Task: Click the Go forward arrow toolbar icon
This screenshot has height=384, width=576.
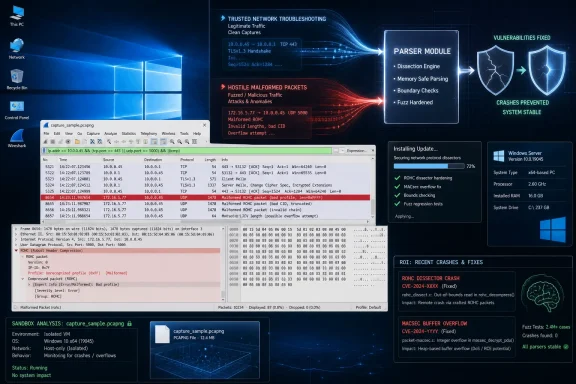Action: (x=123, y=141)
